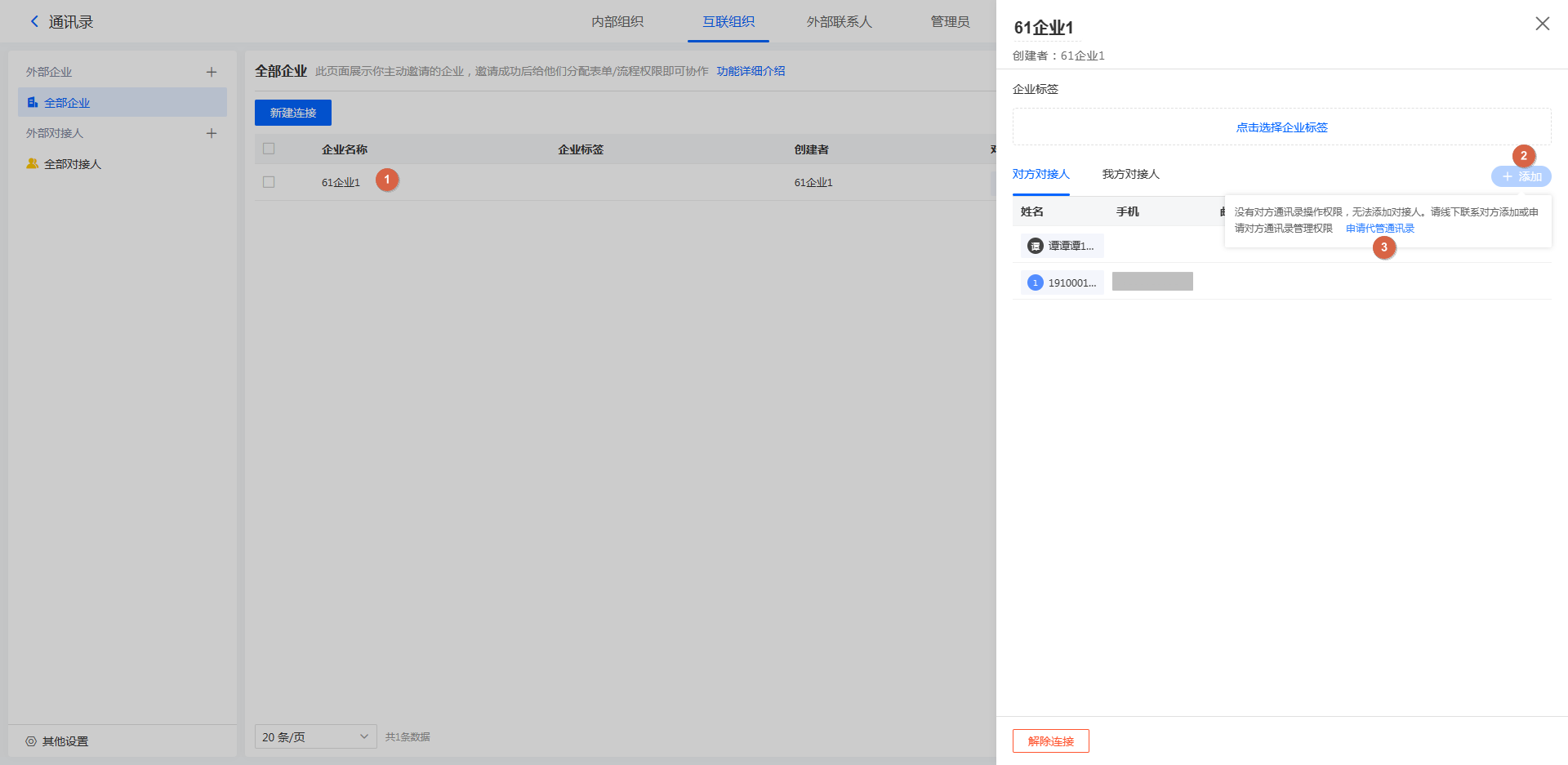Click the plus icon next to 外部对接人

pyautogui.click(x=212, y=133)
